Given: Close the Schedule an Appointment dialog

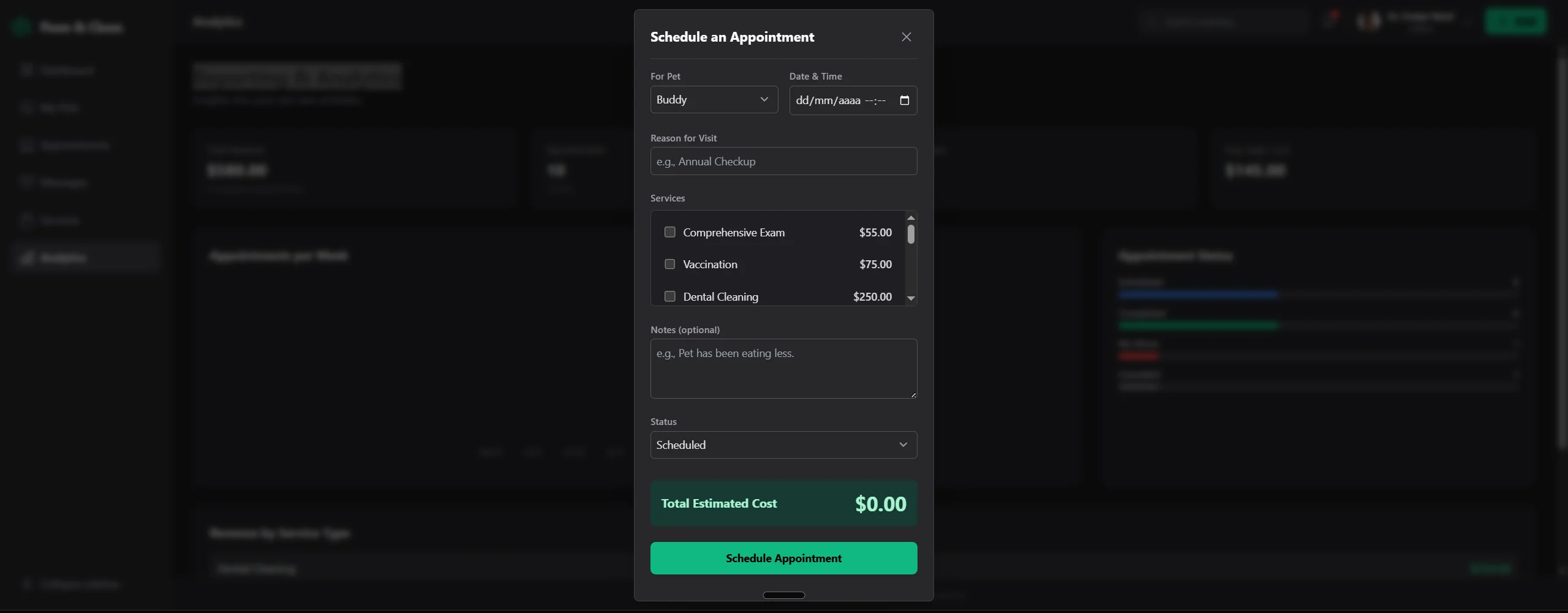Looking at the screenshot, I should tap(906, 37).
